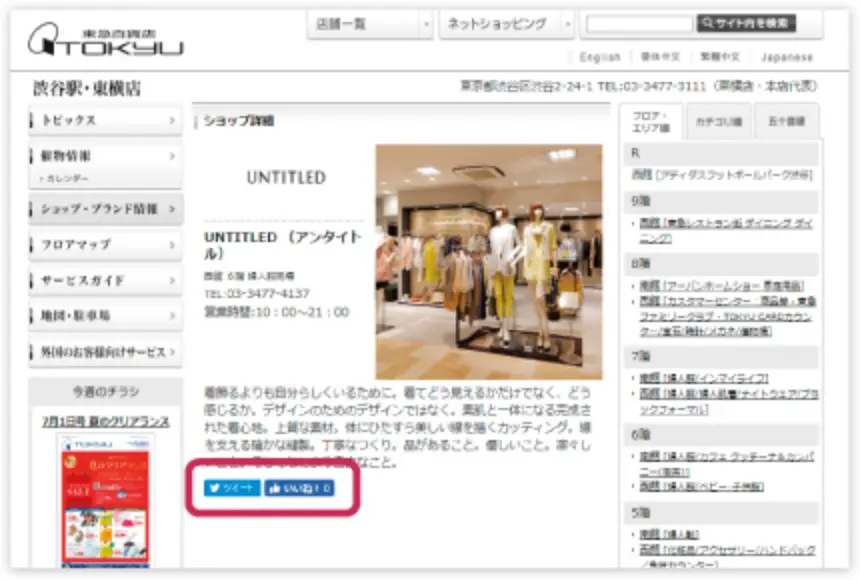
Task: Click the Twitter tweet share button
Action: [x=232, y=488]
